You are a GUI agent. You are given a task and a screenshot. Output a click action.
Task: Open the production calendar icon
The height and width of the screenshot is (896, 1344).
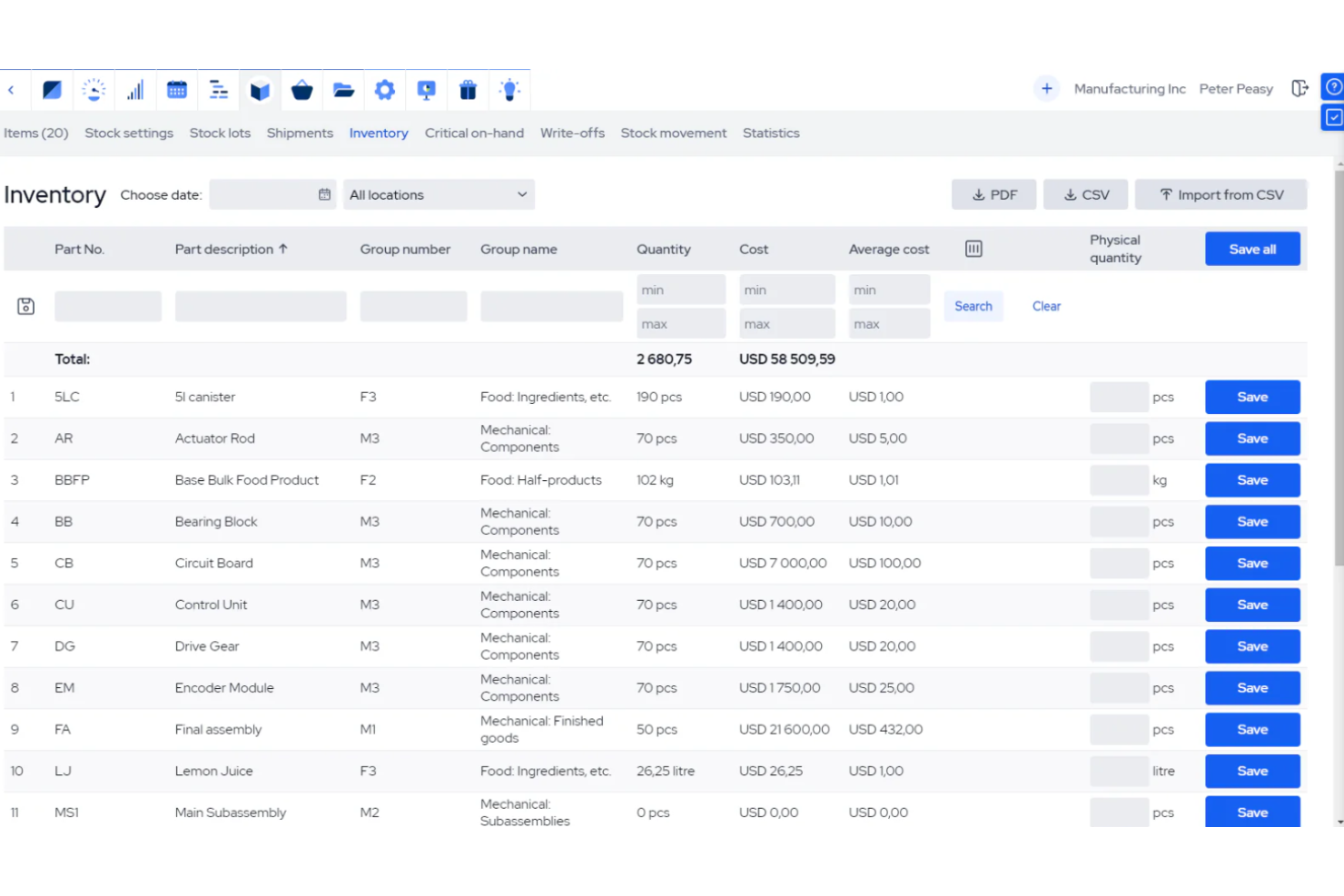tap(177, 90)
